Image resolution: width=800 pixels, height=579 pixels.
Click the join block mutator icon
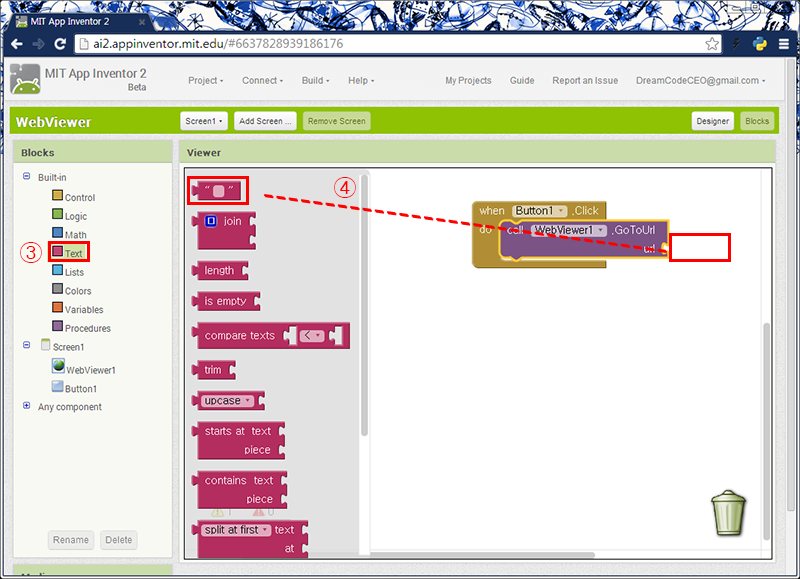click(211, 221)
